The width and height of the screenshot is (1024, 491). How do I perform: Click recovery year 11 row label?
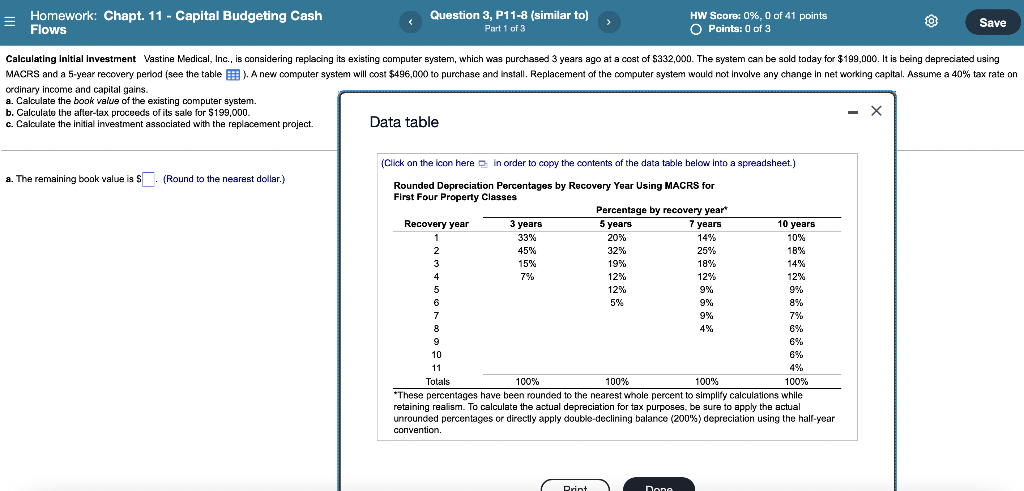pyautogui.click(x=436, y=368)
